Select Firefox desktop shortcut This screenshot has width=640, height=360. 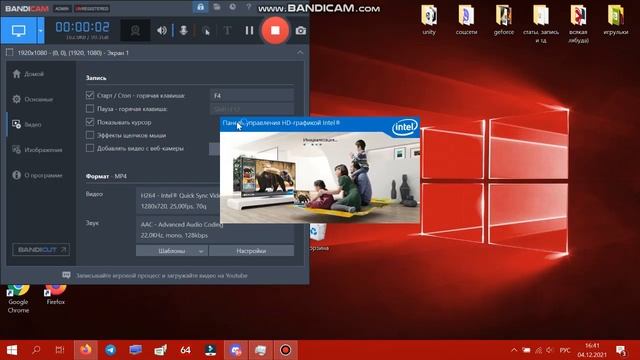point(56,295)
